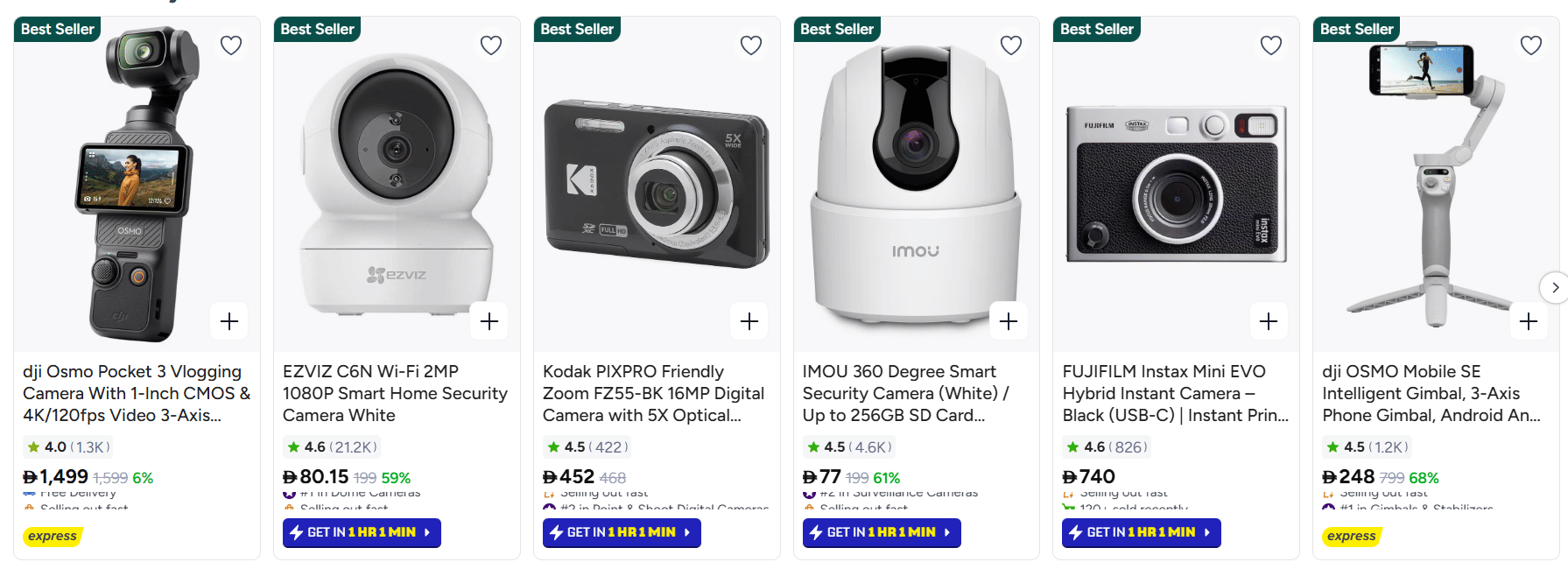The image size is (1568, 569).
Task: Expand EZVIZ Get in 1 hr 1 min delivery
Action: pos(362,532)
